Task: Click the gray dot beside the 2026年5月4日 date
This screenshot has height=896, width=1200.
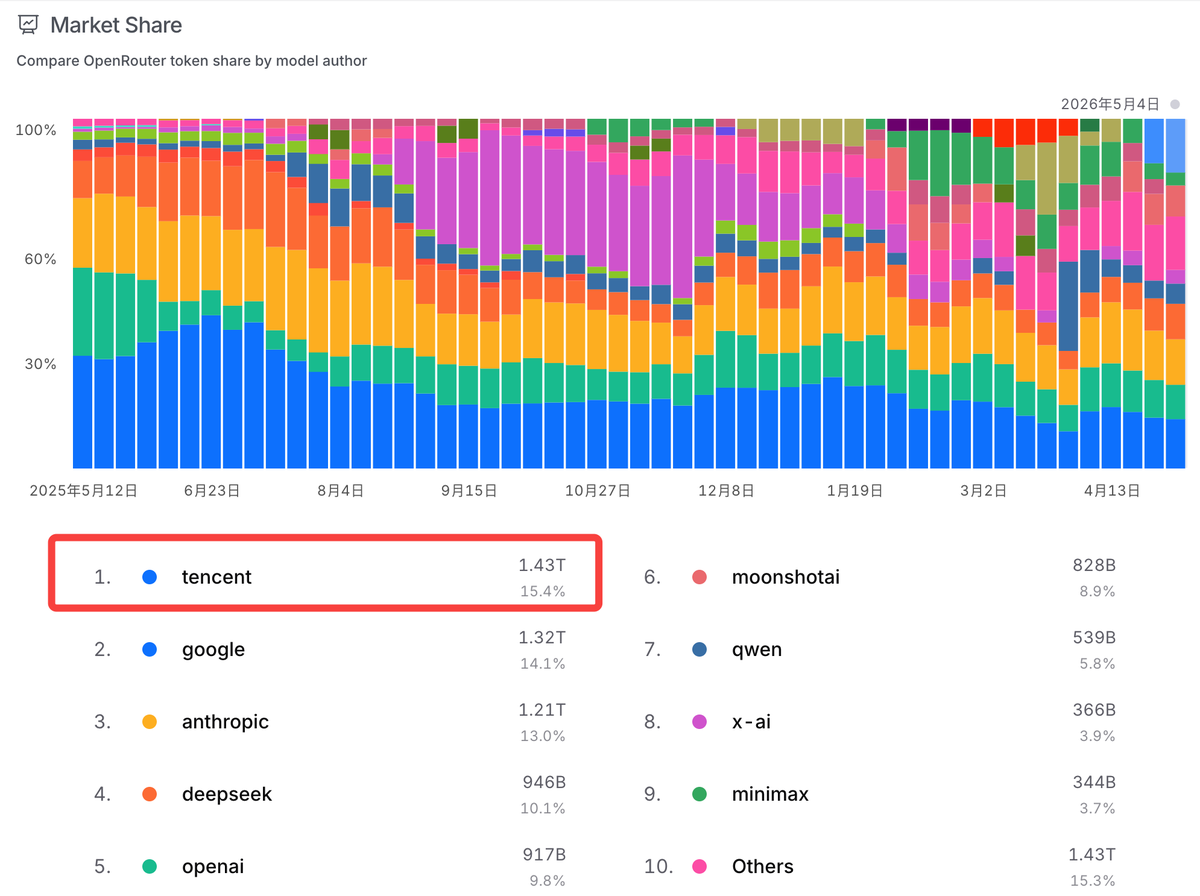Action: 1175,104
